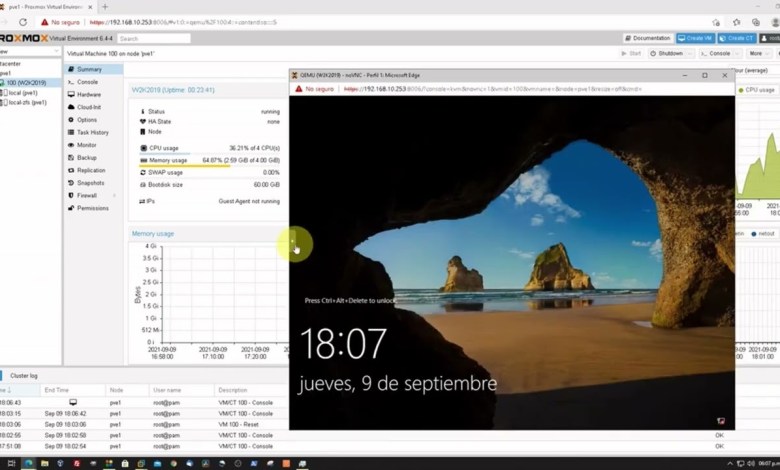This screenshot has height=470, width=780.
Task: Select the Datacenter tree entry
Action: [10, 64]
